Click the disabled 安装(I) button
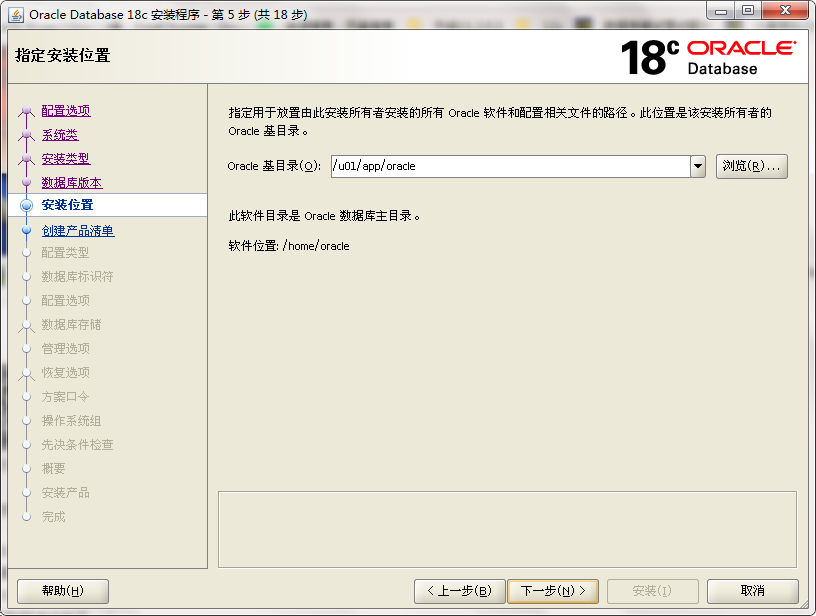 653,591
